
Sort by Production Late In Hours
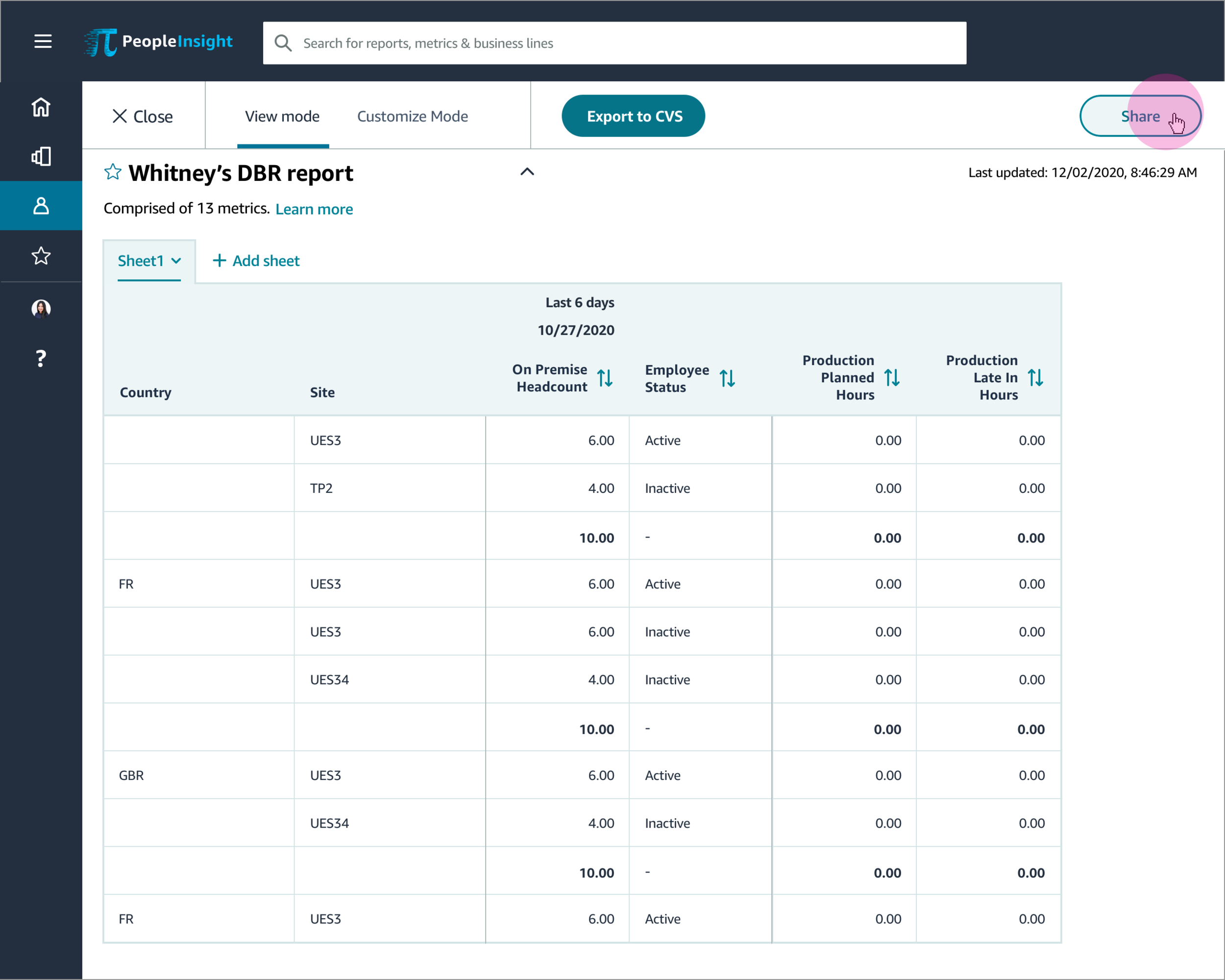click(1035, 377)
